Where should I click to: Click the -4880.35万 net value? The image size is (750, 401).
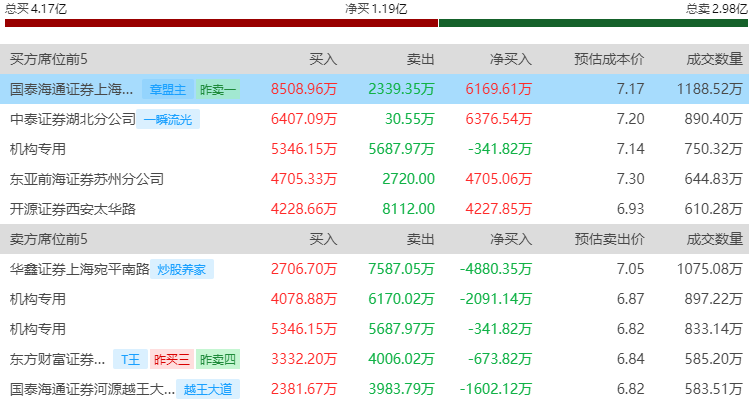point(496,269)
